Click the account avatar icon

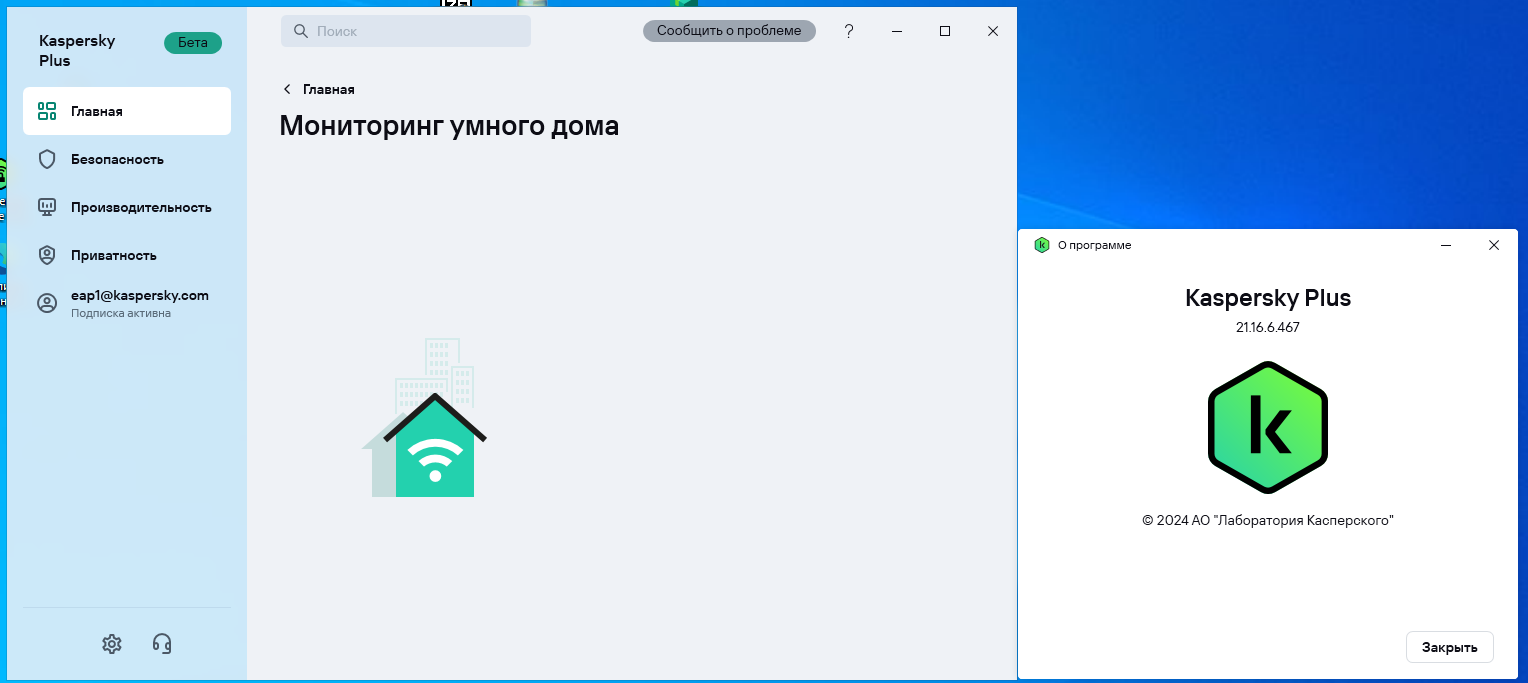(47, 303)
